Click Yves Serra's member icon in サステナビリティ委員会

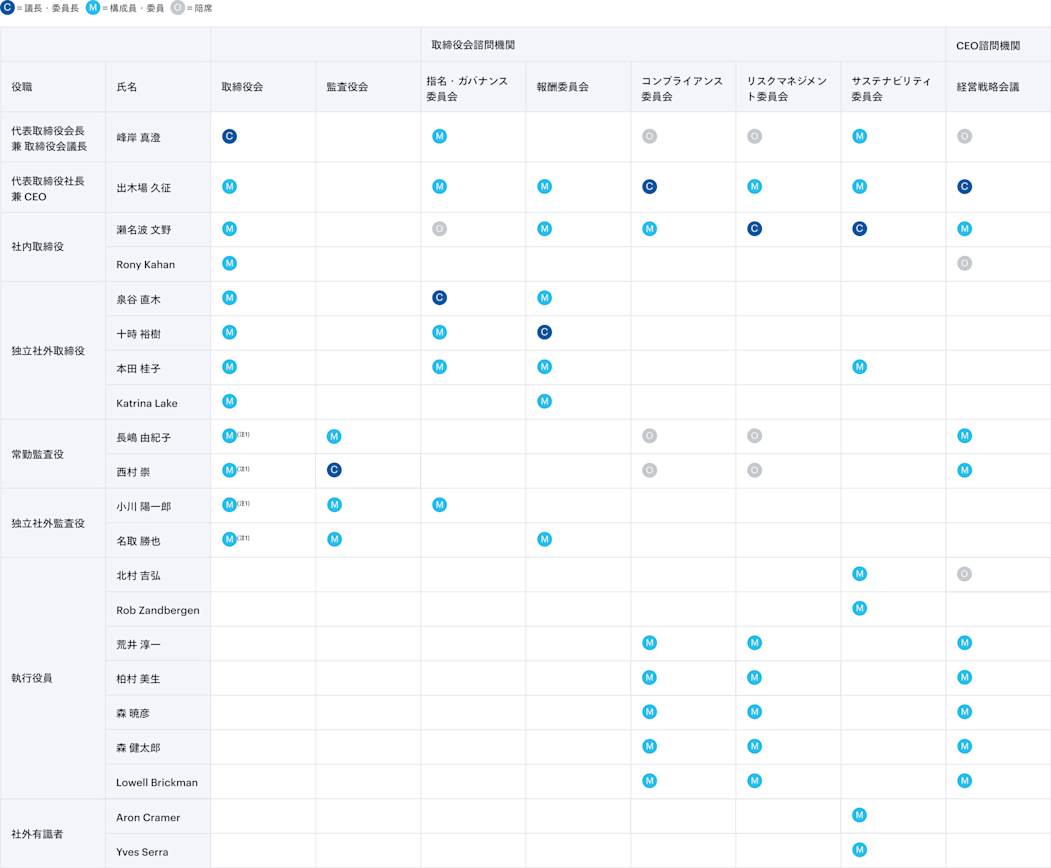[859, 850]
